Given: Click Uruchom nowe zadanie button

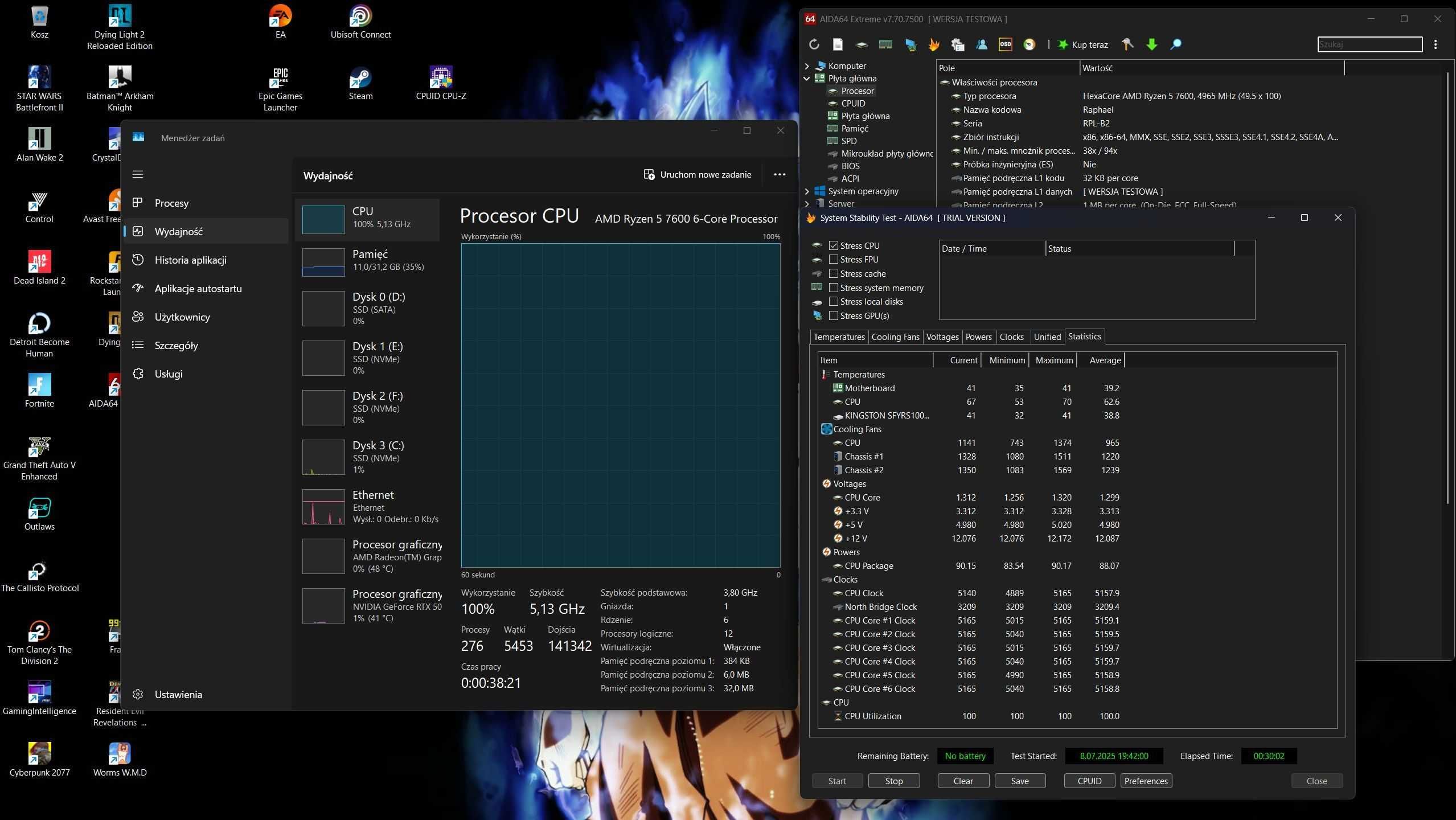Looking at the screenshot, I should click(x=698, y=175).
